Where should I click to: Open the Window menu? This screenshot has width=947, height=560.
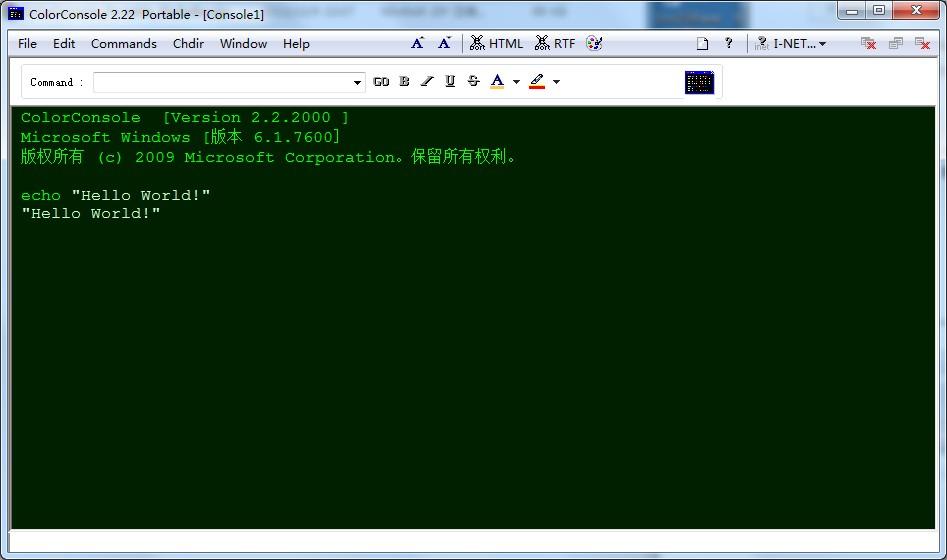243,43
